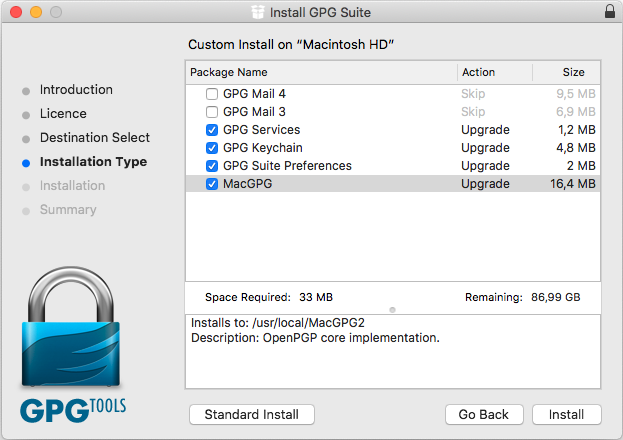The height and width of the screenshot is (440, 623).
Task: Click the Installation step in sidebar
Action: tap(72, 186)
